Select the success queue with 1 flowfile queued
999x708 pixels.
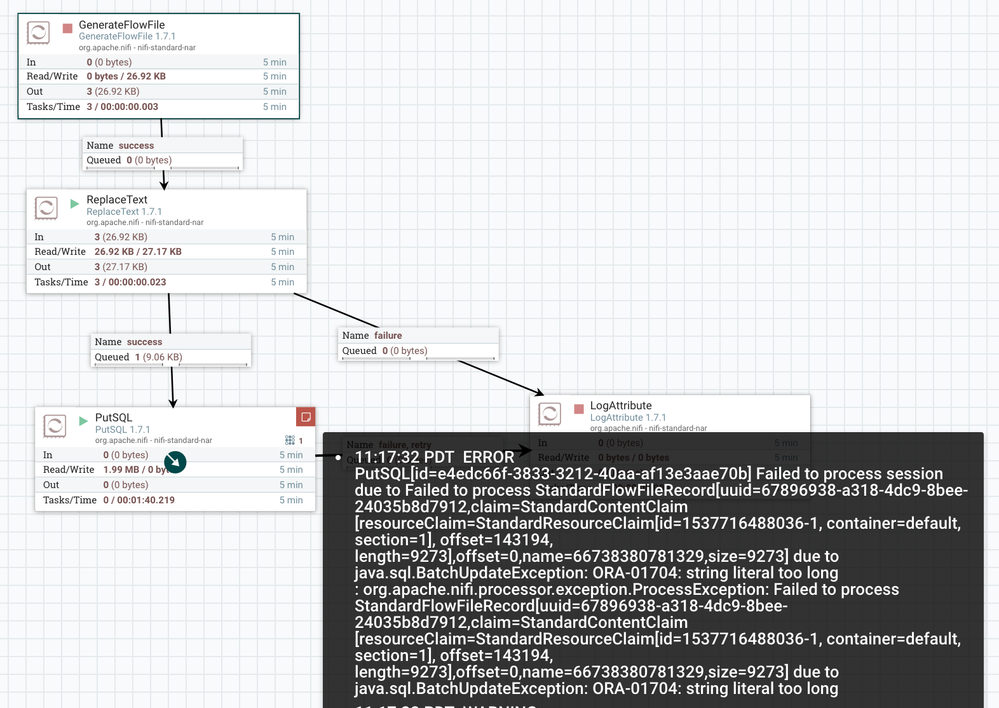(x=171, y=350)
